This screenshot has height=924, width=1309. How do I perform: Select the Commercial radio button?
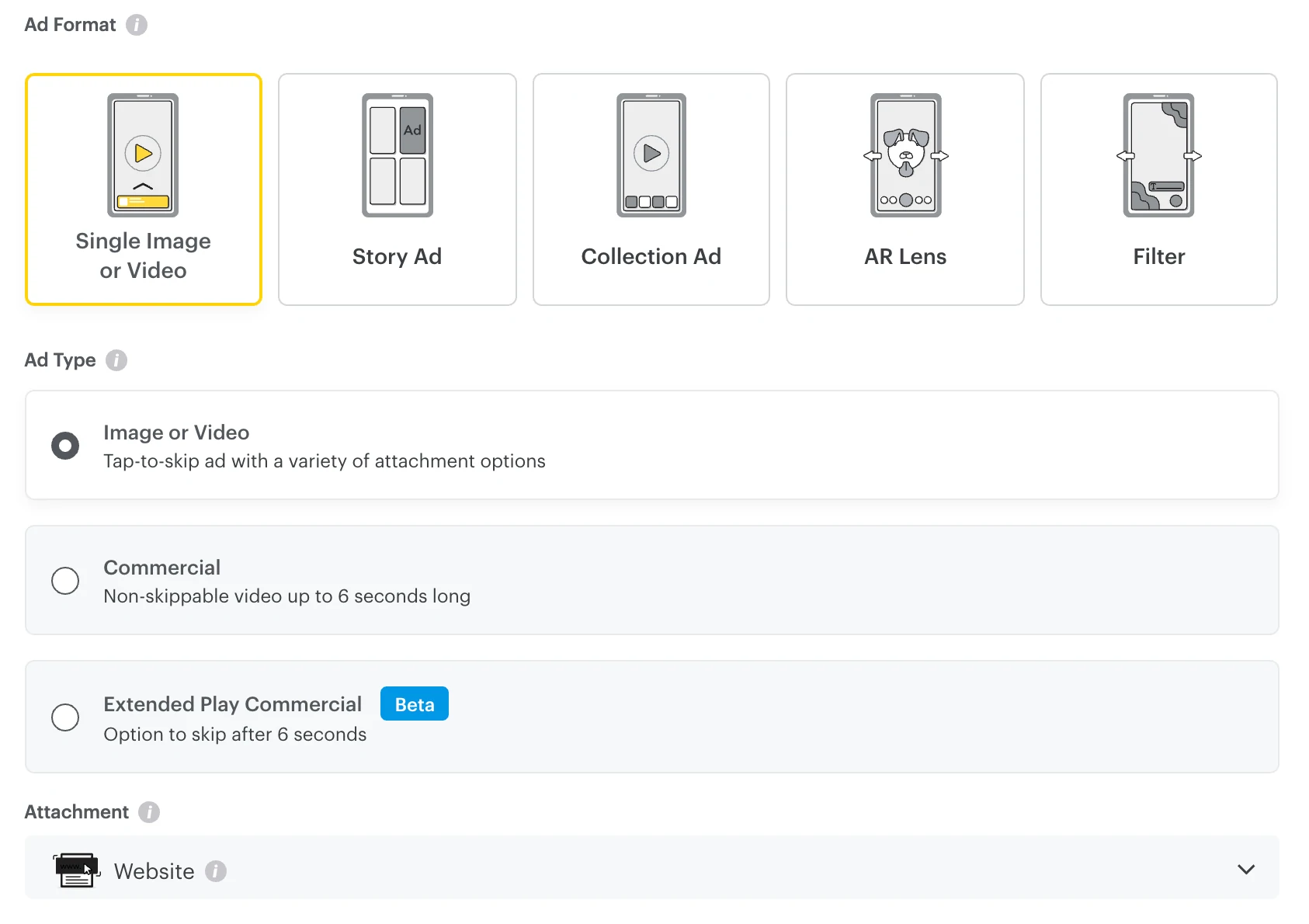pos(65,581)
